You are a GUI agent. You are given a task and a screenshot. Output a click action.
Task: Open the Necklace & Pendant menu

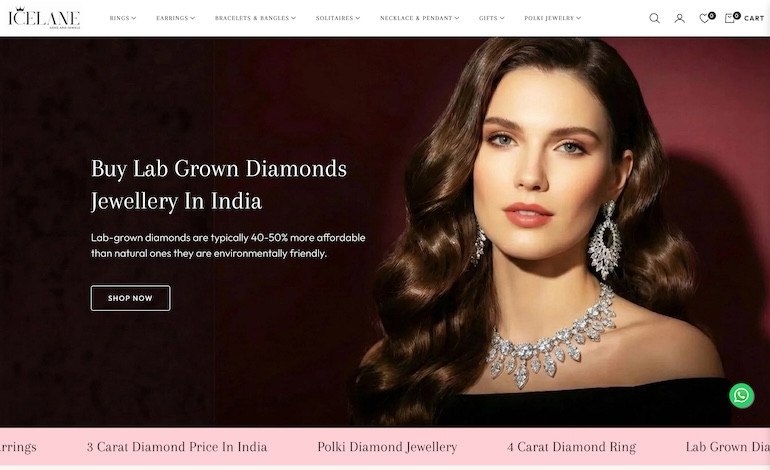click(x=419, y=18)
